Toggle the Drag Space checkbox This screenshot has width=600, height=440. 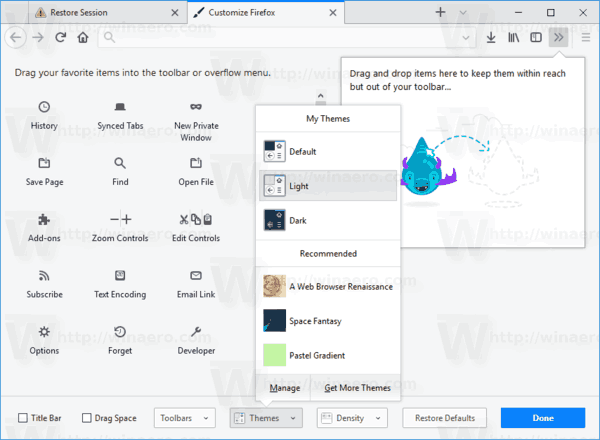coord(87,418)
